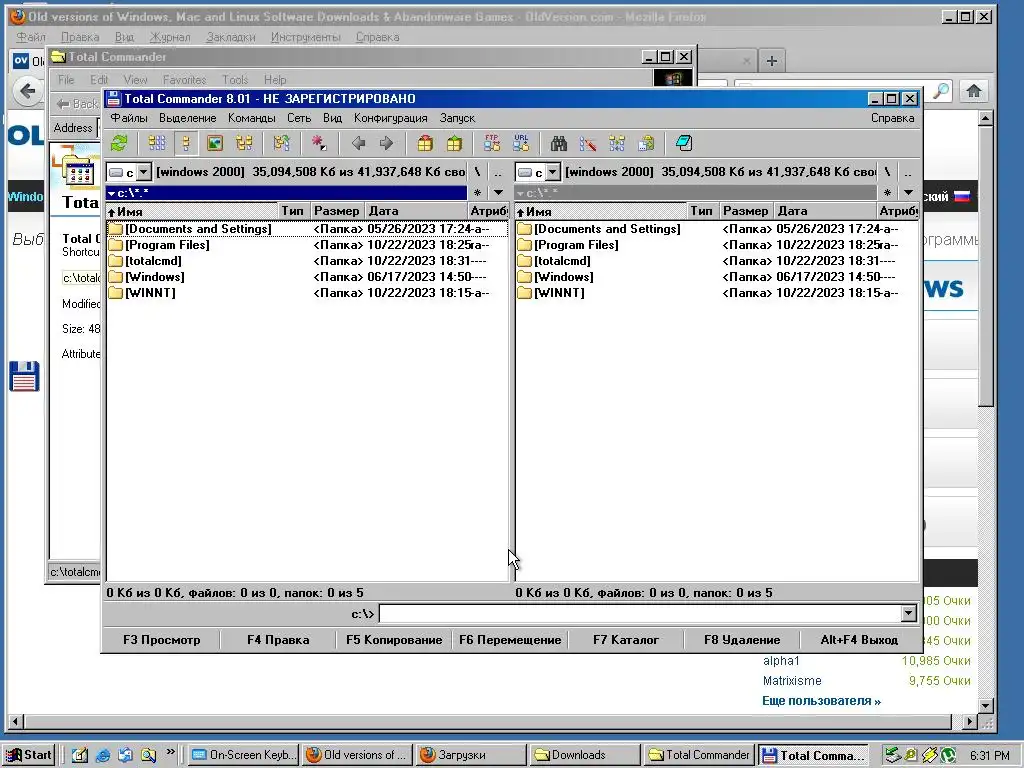Image resolution: width=1024 pixels, height=768 pixels.
Task: Expand the command line history dropdown
Action: point(908,613)
